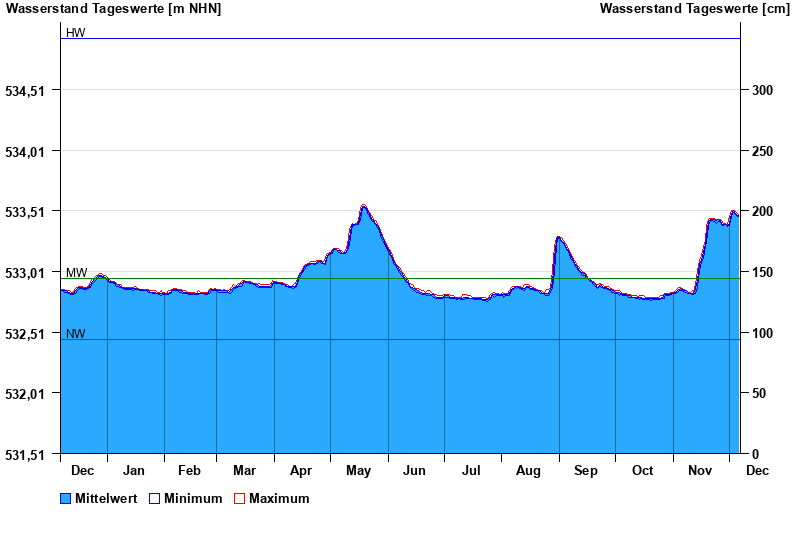Click the May label on the time axis
This screenshot has width=800, height=550.
point(358,471)
